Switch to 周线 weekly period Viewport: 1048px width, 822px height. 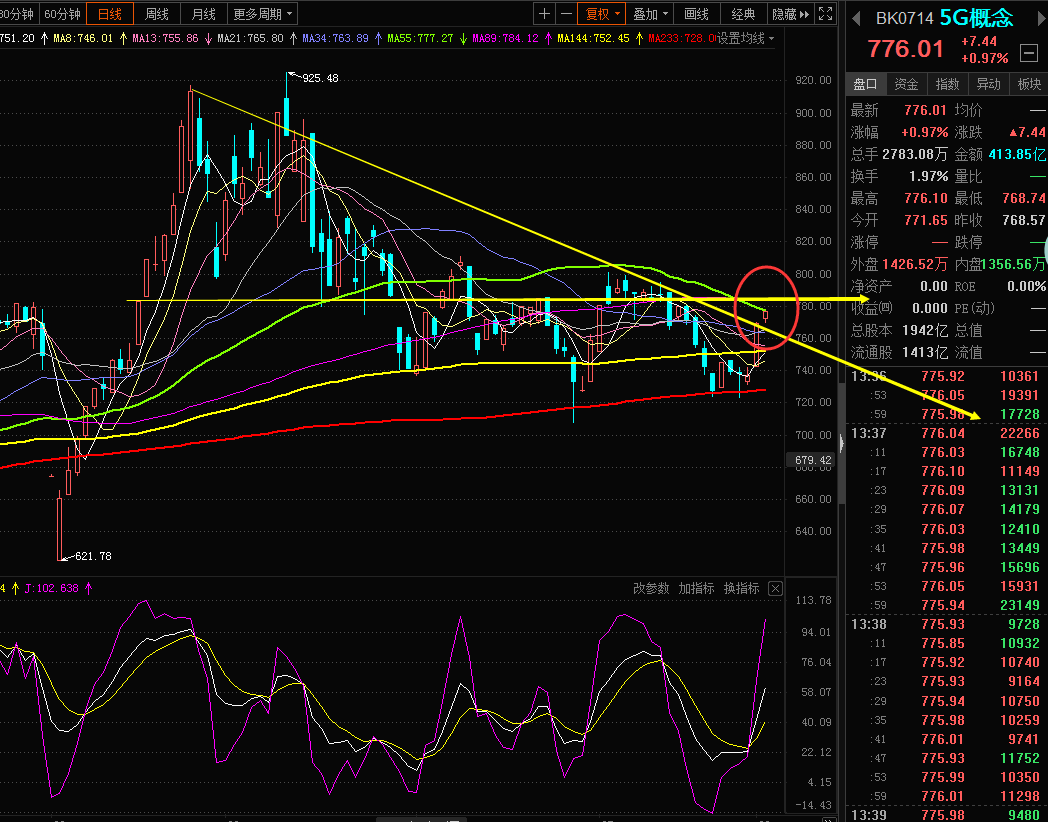(x=156, y=14)
